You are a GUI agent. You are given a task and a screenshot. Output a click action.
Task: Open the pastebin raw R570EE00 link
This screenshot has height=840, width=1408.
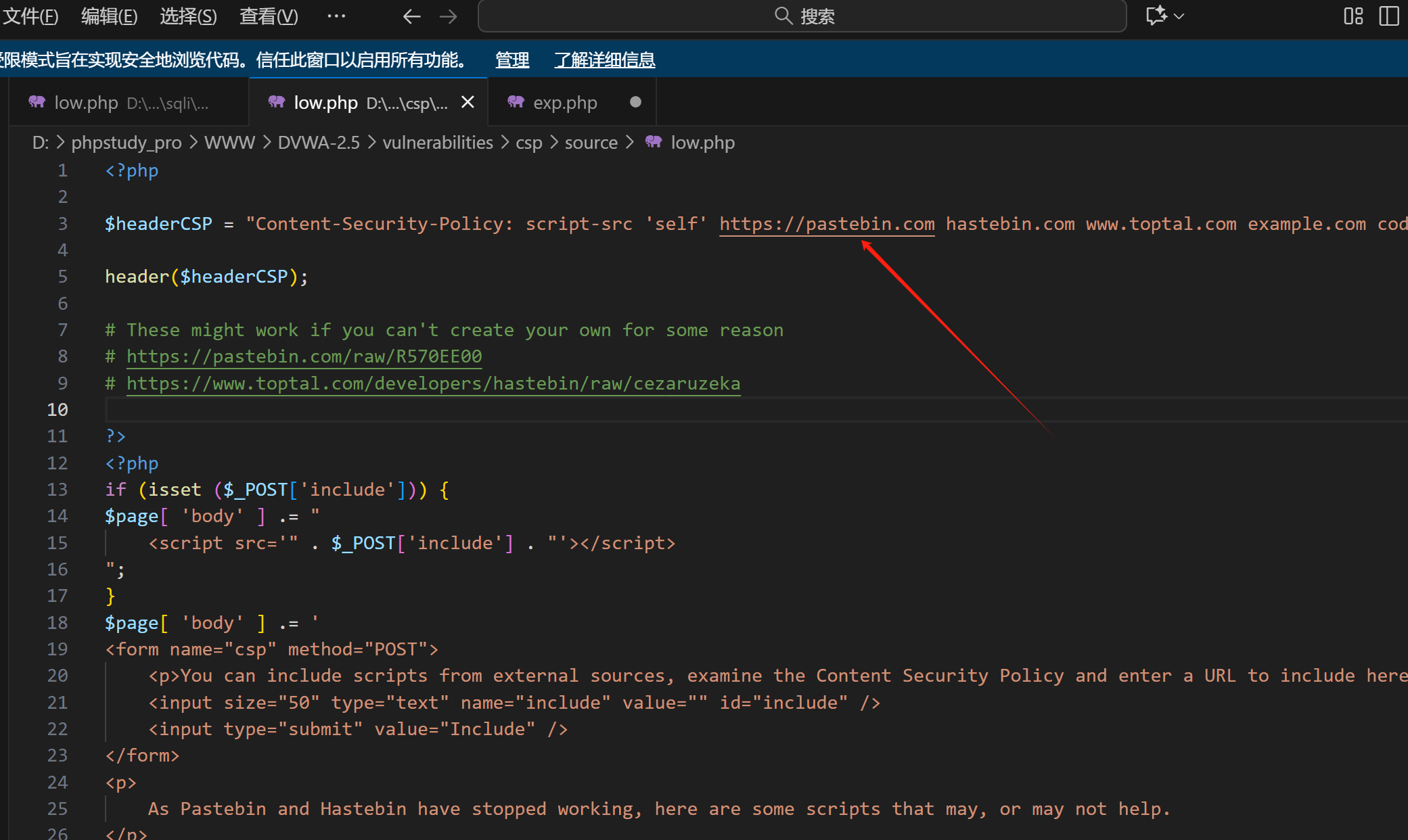tap(304, 356)
